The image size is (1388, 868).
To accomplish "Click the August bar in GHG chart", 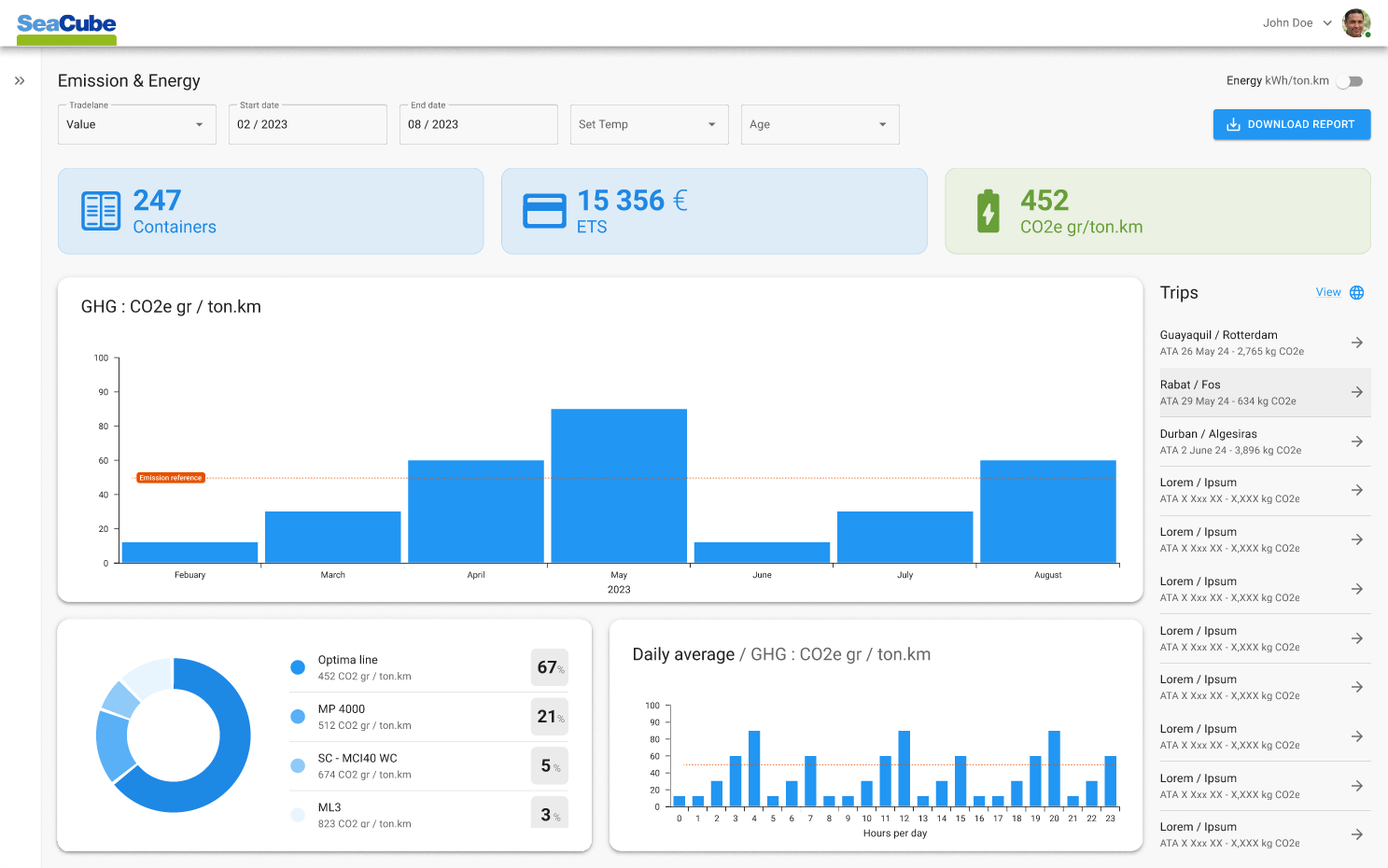I will (1048, 511).
